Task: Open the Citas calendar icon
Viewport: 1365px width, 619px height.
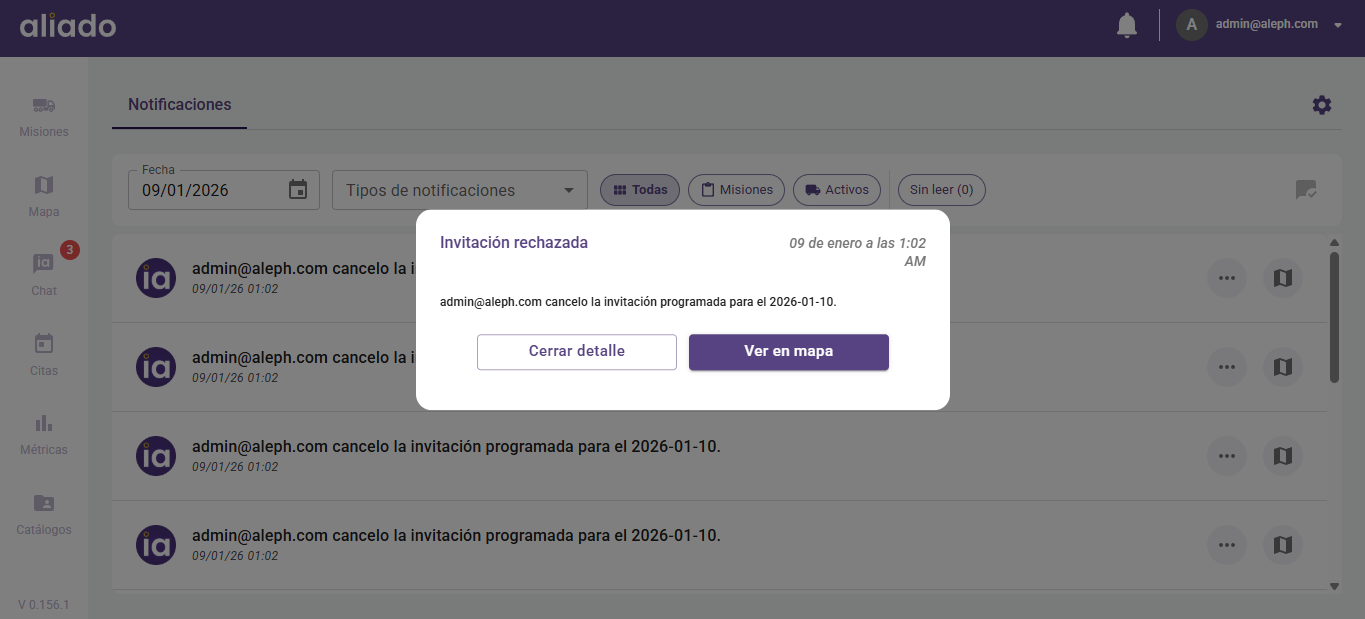Action: click(x=44, y=343)
